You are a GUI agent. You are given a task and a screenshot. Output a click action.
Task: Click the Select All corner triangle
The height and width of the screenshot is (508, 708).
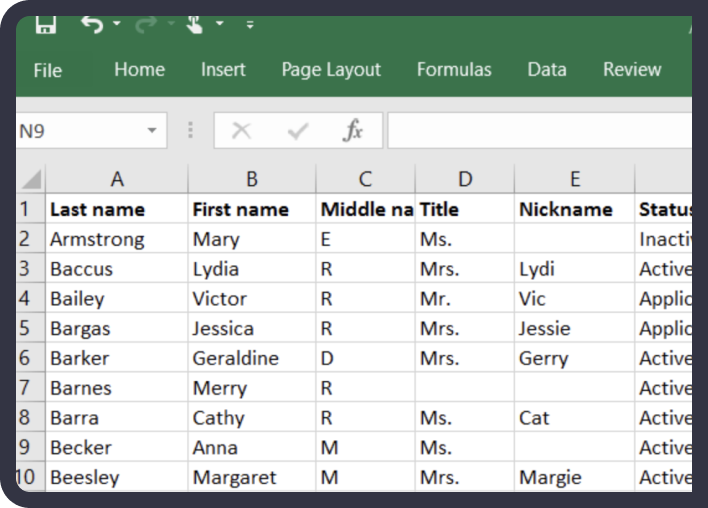tap(31, 179)
